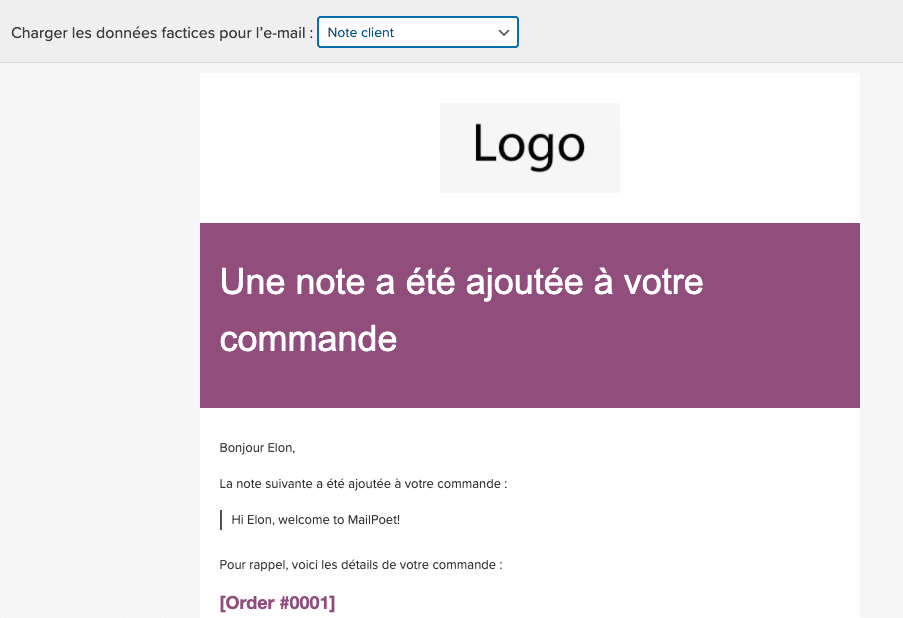This screenshot has height=618, width=903.
Task: Click the heading line "Une note a été ajoutée"
Action: point(461,282)
